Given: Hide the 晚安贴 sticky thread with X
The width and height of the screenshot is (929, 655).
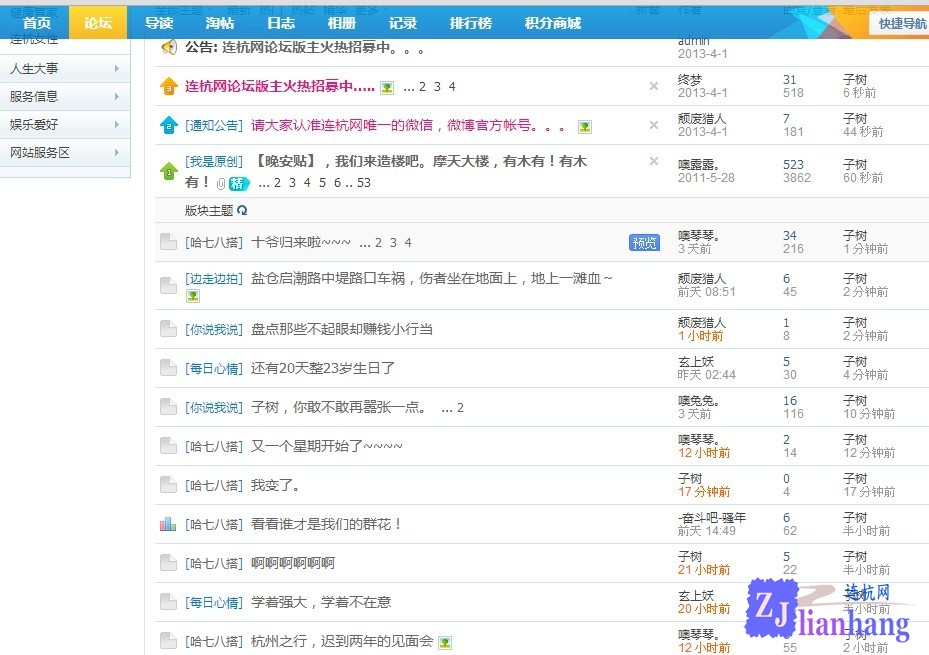Looking at the screenshot, I should (653, 161).
